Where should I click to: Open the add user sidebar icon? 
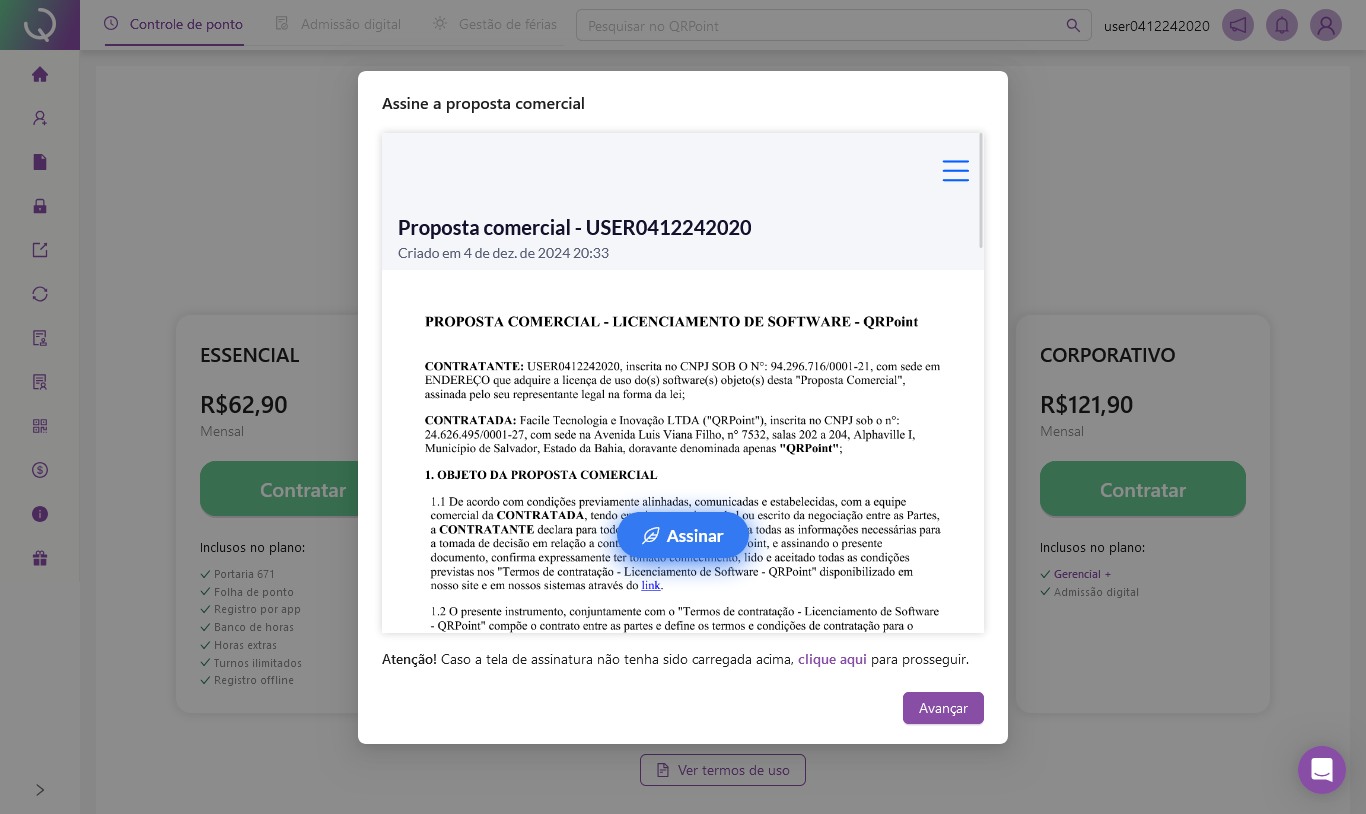[x=40, y=118]
